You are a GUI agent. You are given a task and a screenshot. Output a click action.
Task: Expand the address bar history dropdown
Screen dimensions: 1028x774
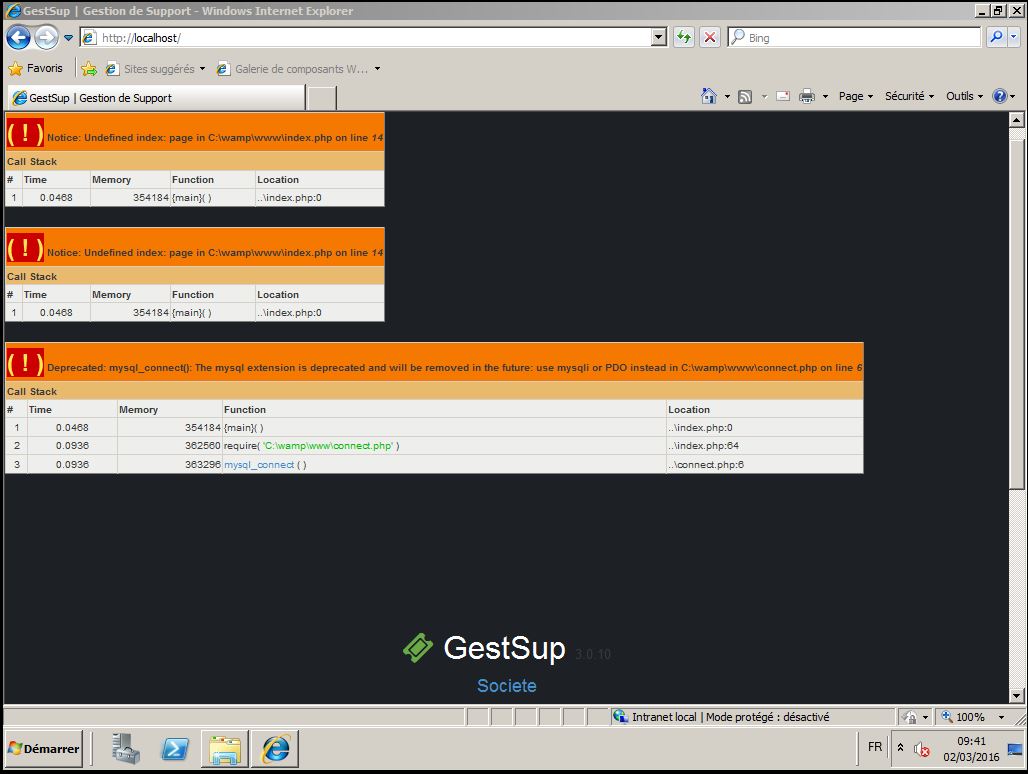[x=659, y=37]
